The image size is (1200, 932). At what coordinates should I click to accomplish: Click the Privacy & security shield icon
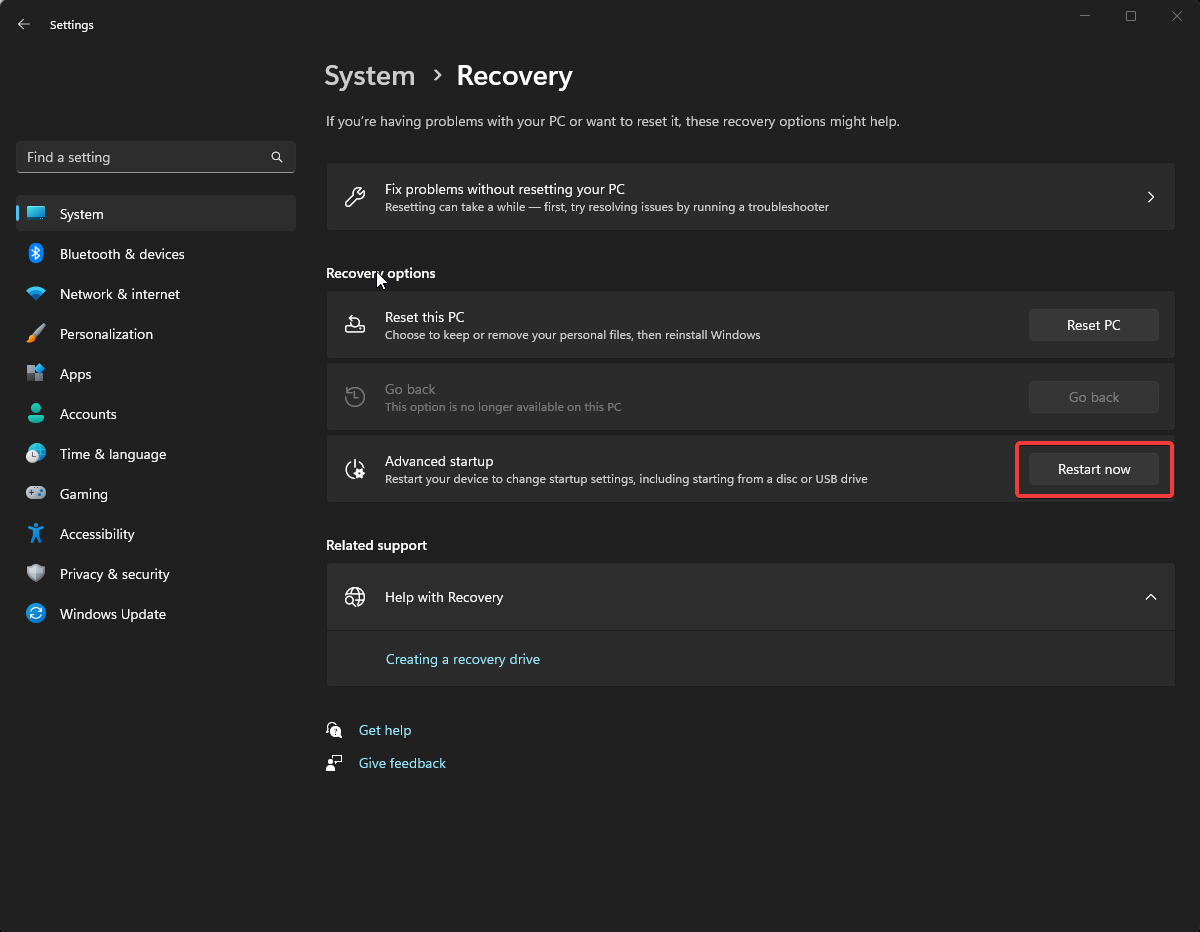tap(36, 574)
